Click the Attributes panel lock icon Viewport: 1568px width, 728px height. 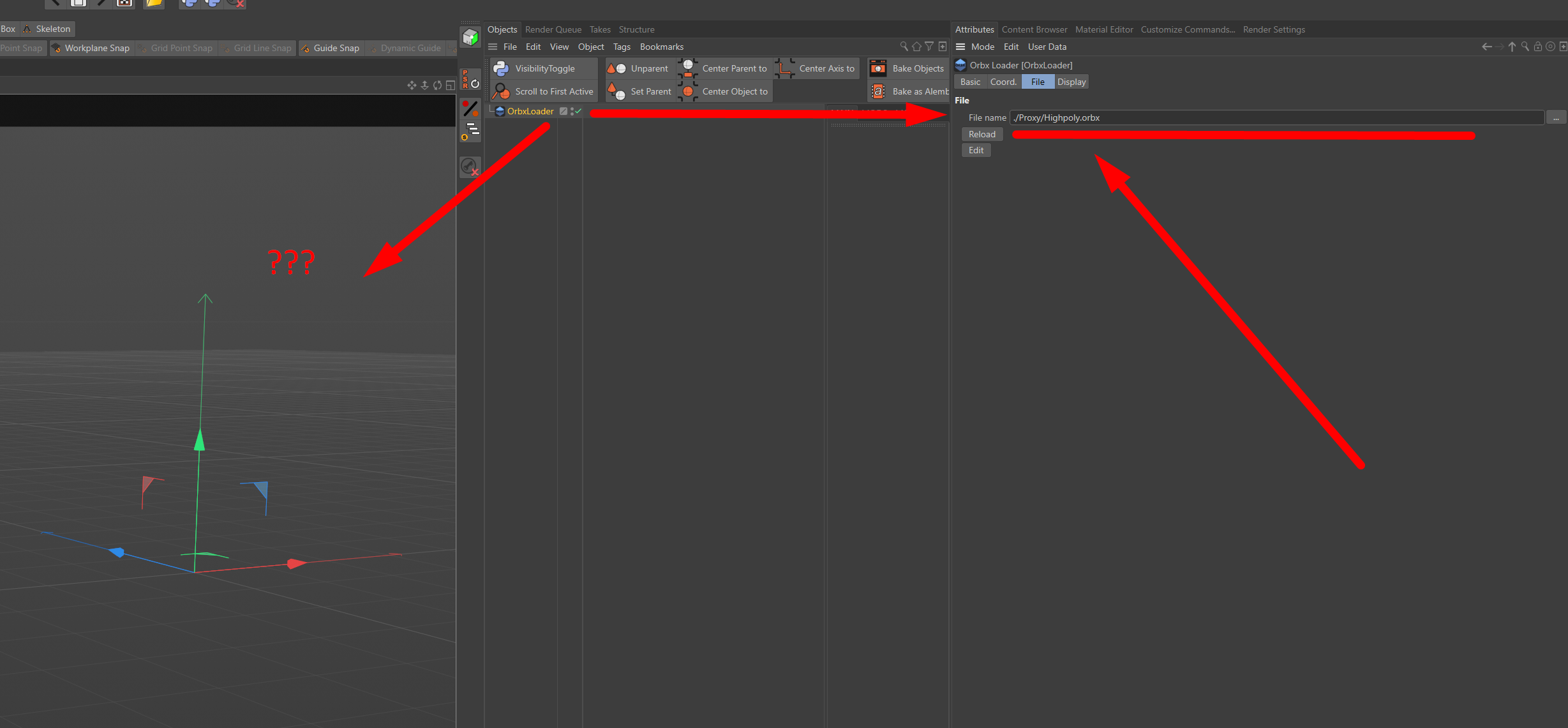[x=1537, y=47]
